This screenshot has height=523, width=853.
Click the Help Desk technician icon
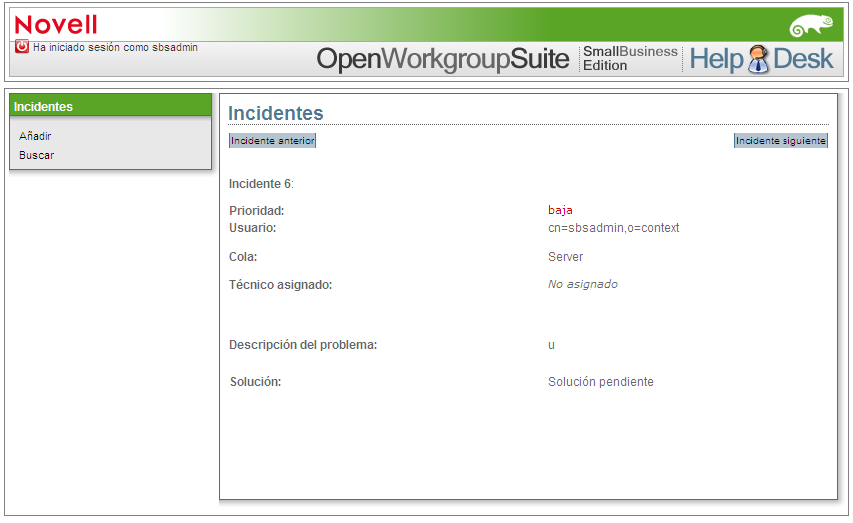[758, 59]
